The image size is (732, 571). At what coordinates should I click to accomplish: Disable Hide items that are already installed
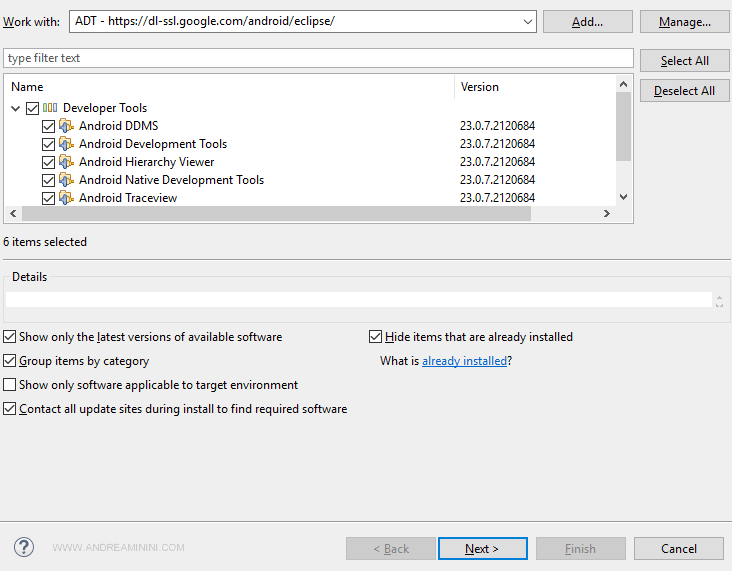tap(376, 337)
